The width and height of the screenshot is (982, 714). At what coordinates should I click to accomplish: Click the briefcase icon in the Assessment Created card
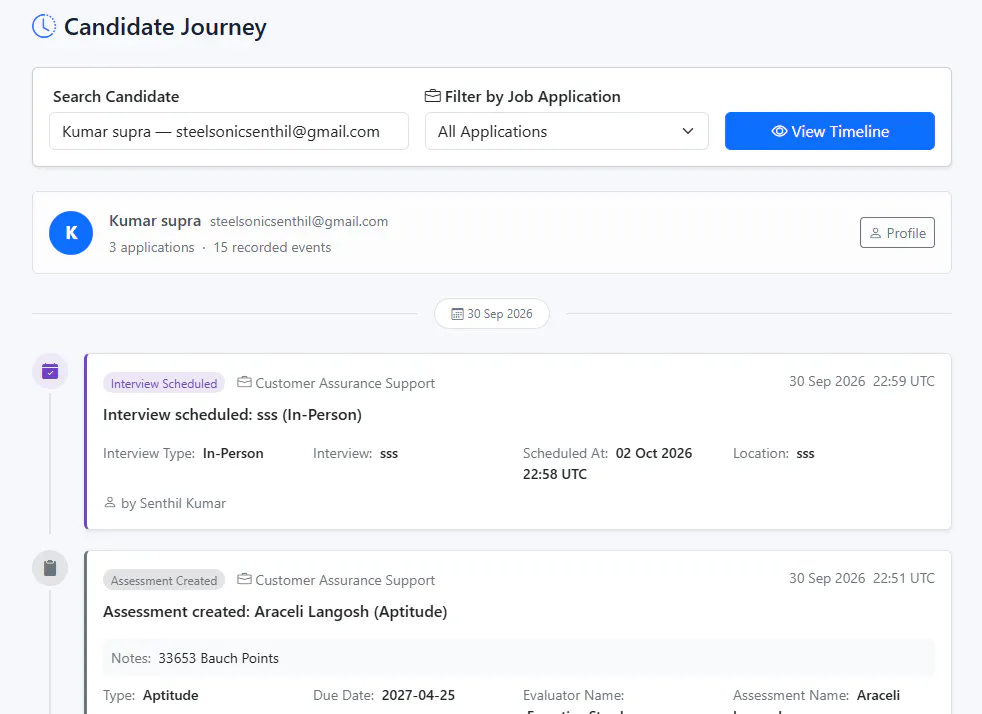(244, 580)
